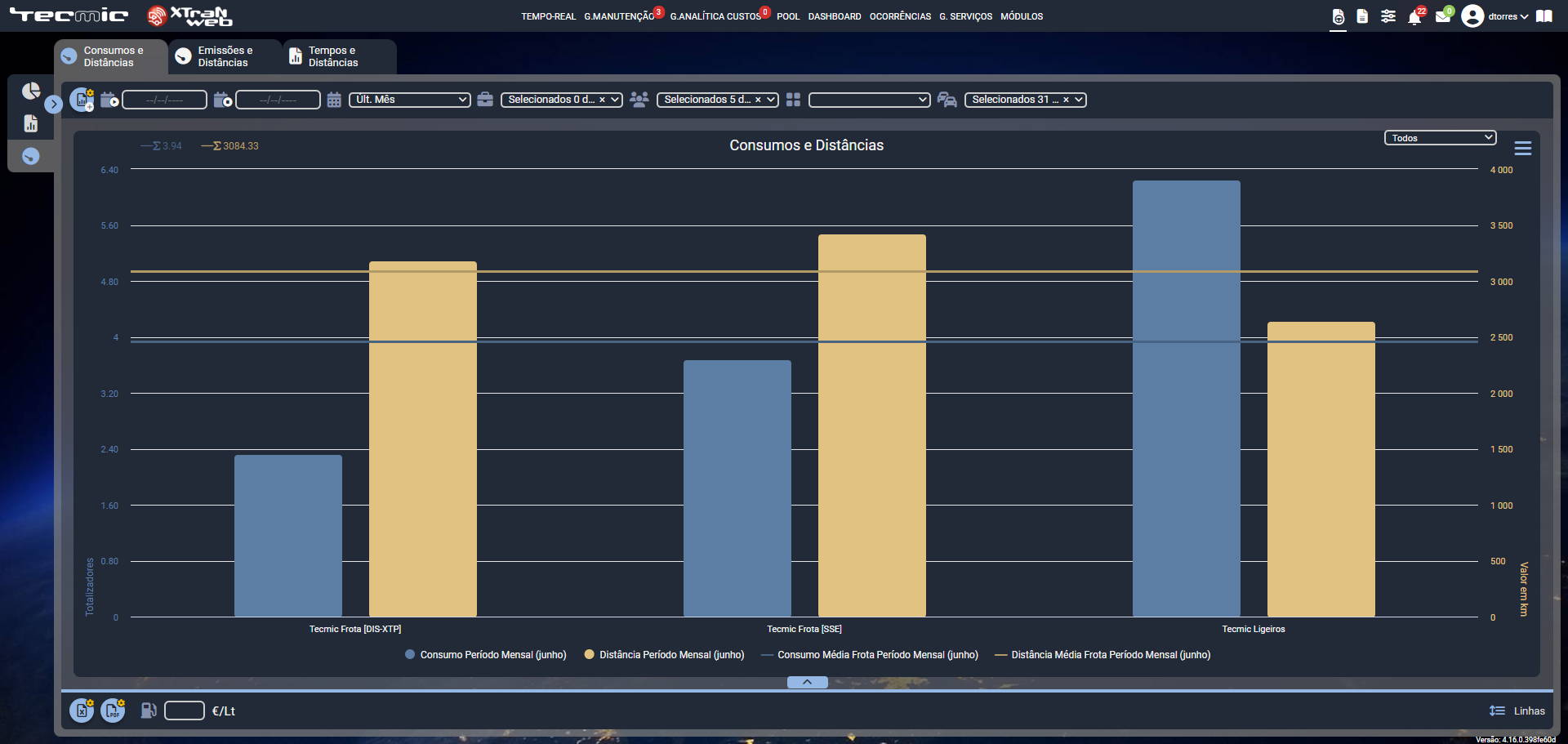The width and height of the screenshot is (1568, 744).
Task: Clear the Selecionados 0 d... selection
Action: (x=603, y=100)
